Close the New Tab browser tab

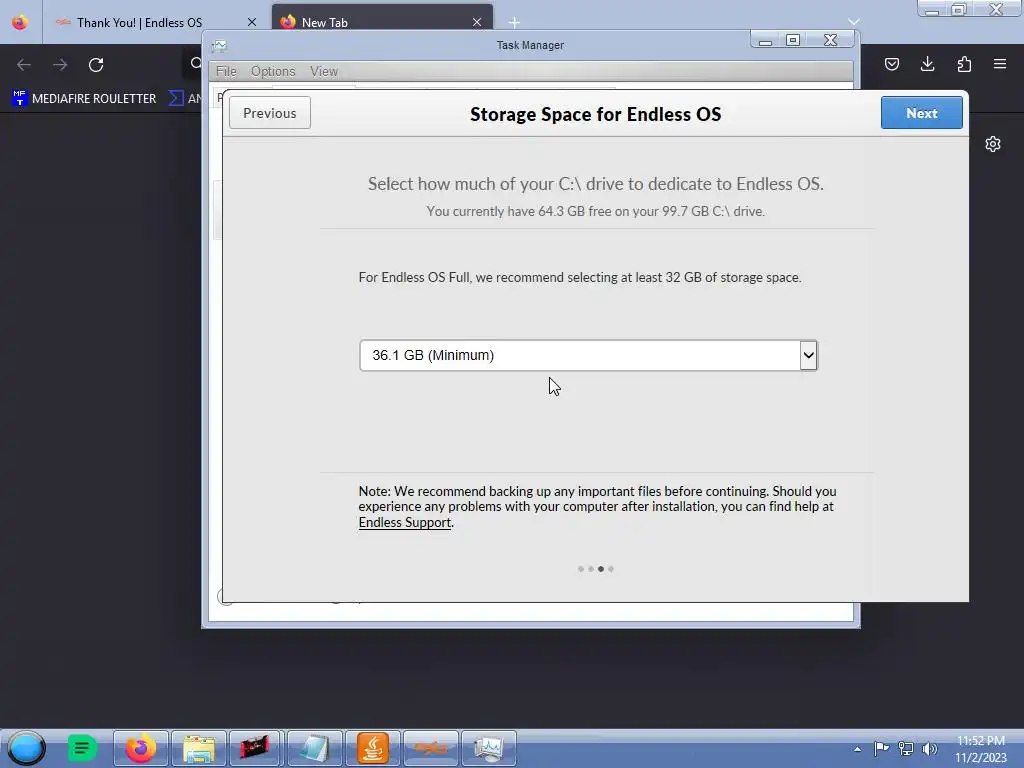pos(477,22)
